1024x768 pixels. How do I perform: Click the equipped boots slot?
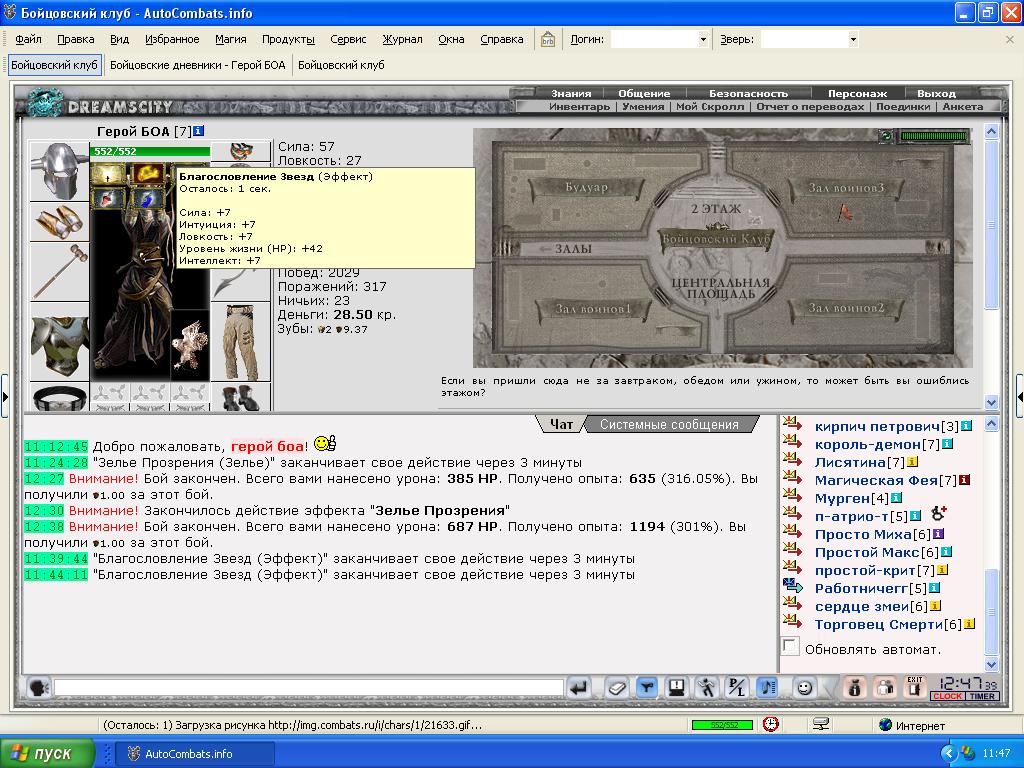click(241, 397)
